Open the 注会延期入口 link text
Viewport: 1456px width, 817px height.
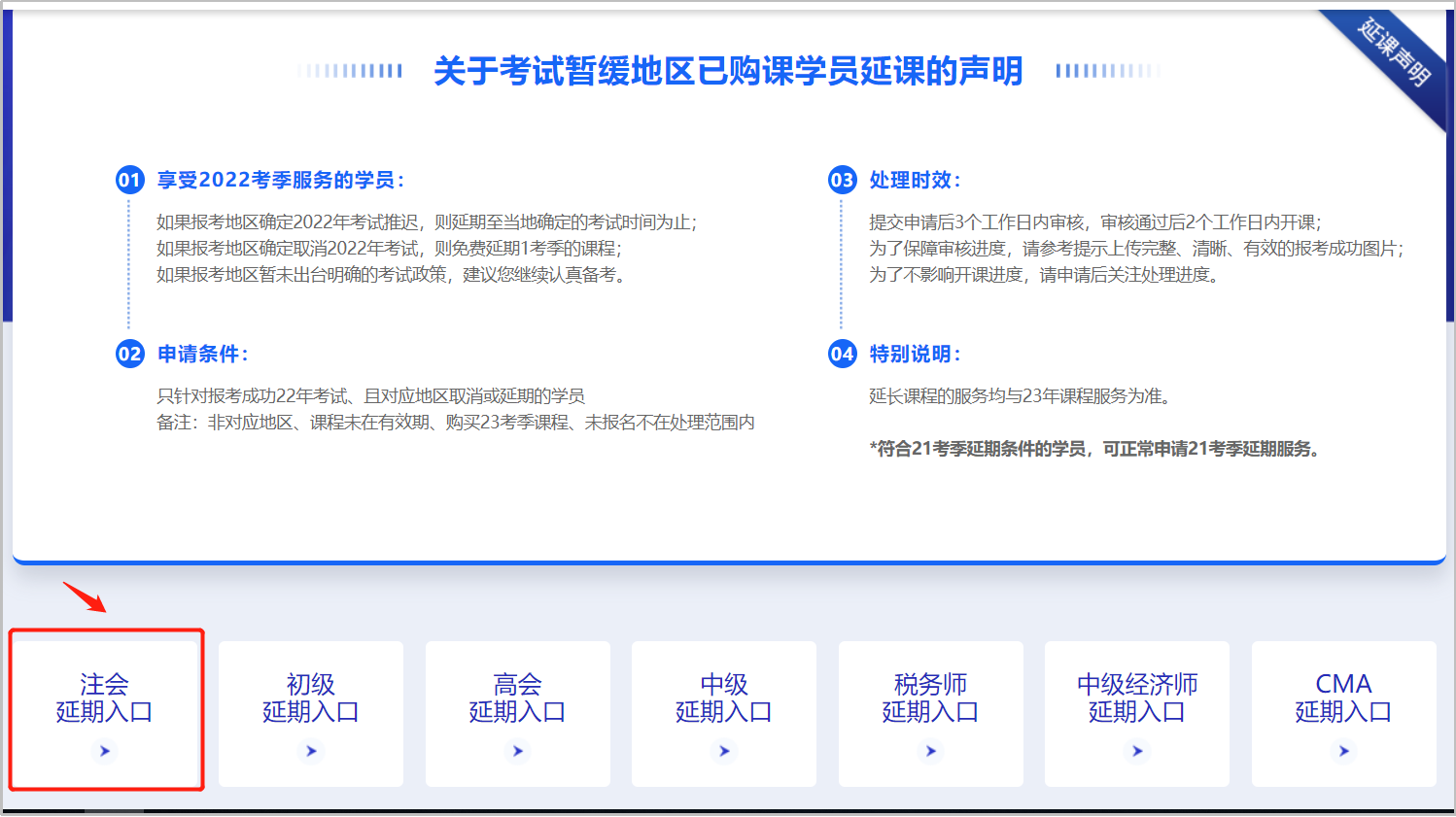[x=105, y=698]
